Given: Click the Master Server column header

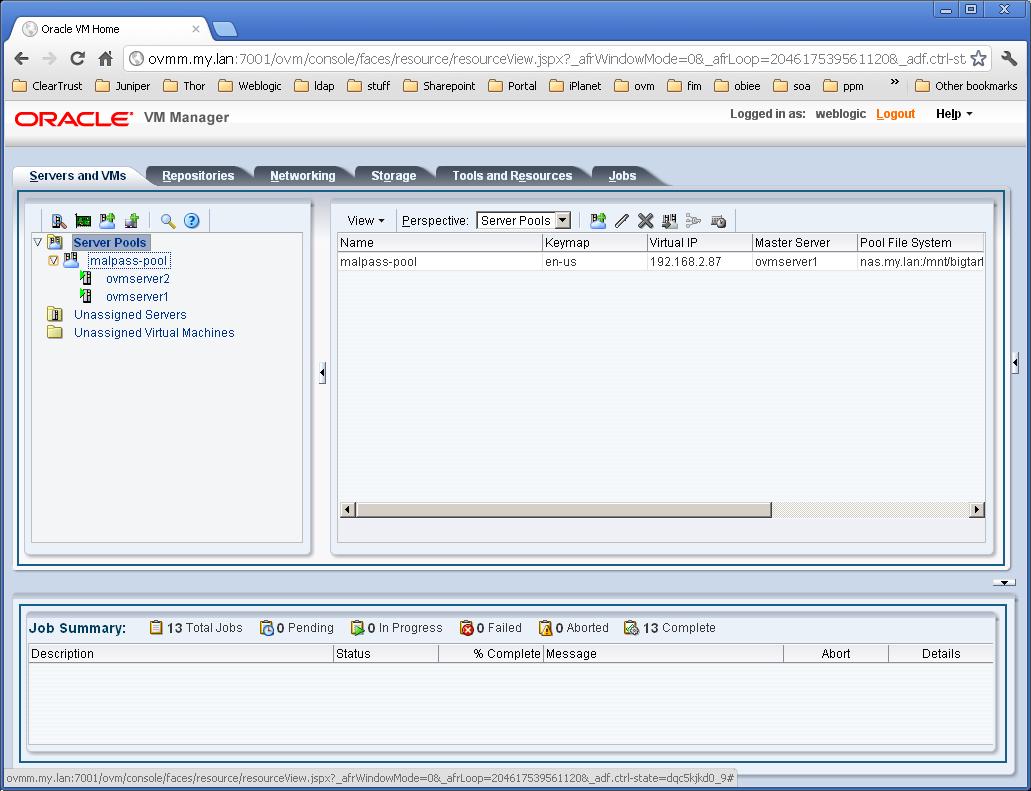Looking at the screenshot, I should coord(804,243).
